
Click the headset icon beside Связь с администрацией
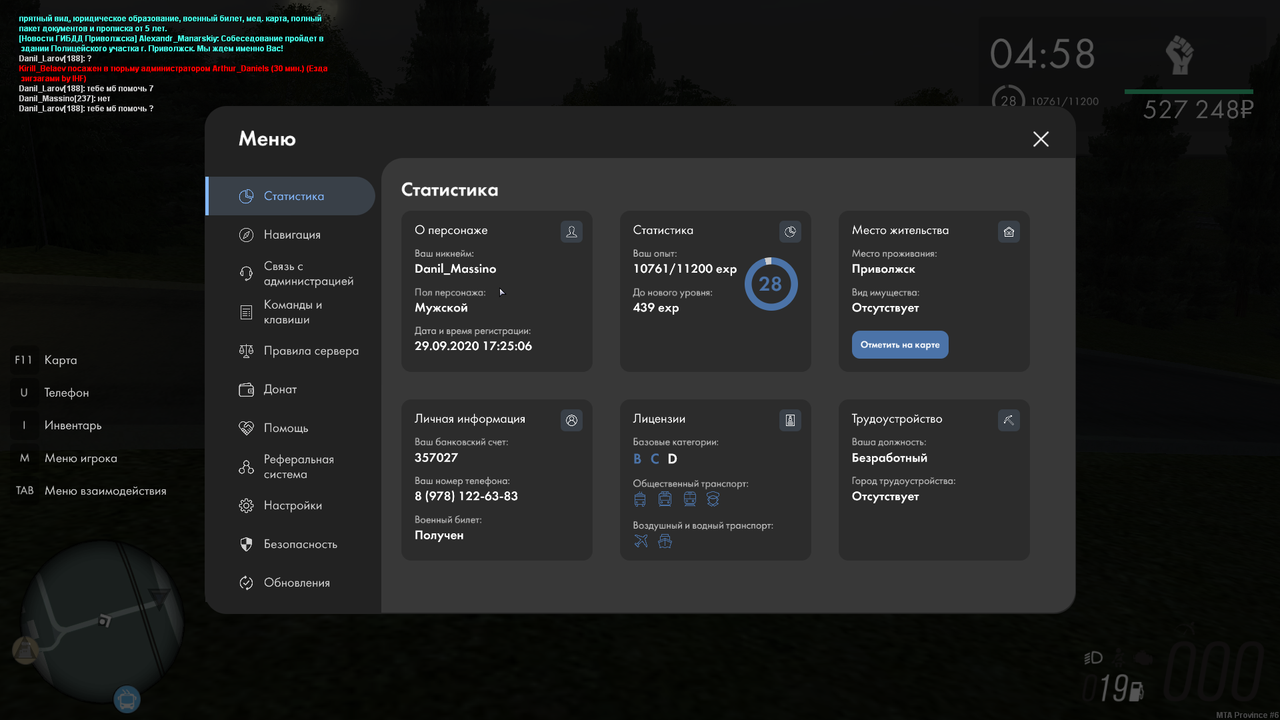coord(246,274)
